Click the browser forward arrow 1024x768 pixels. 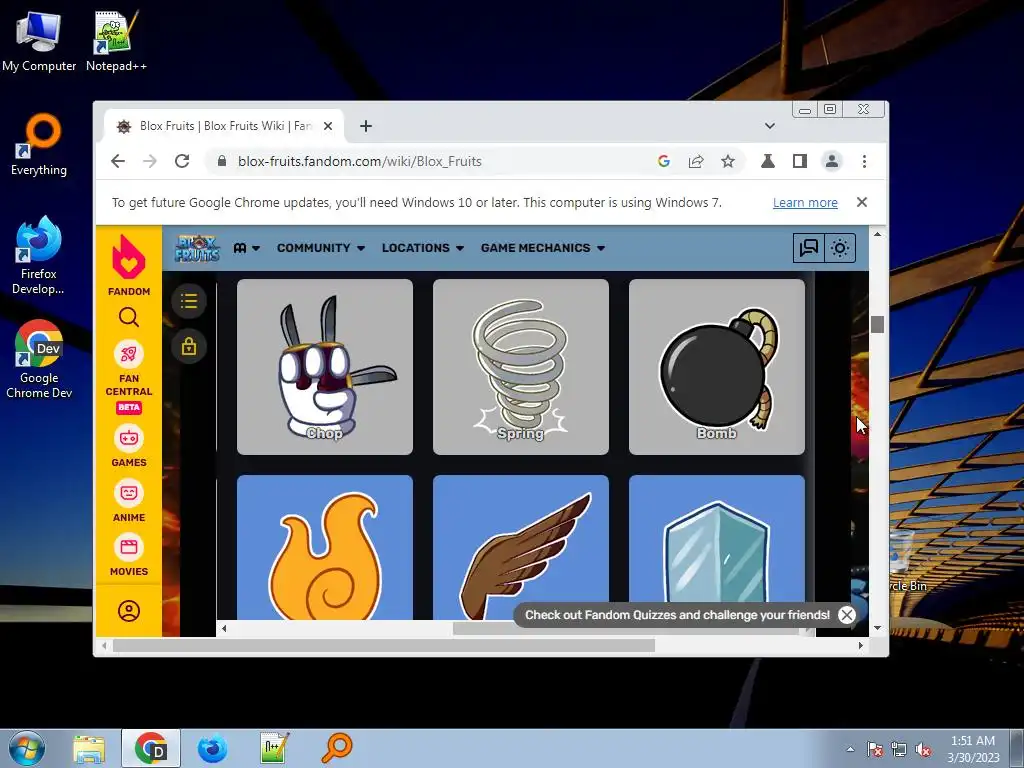coord(150,161)
